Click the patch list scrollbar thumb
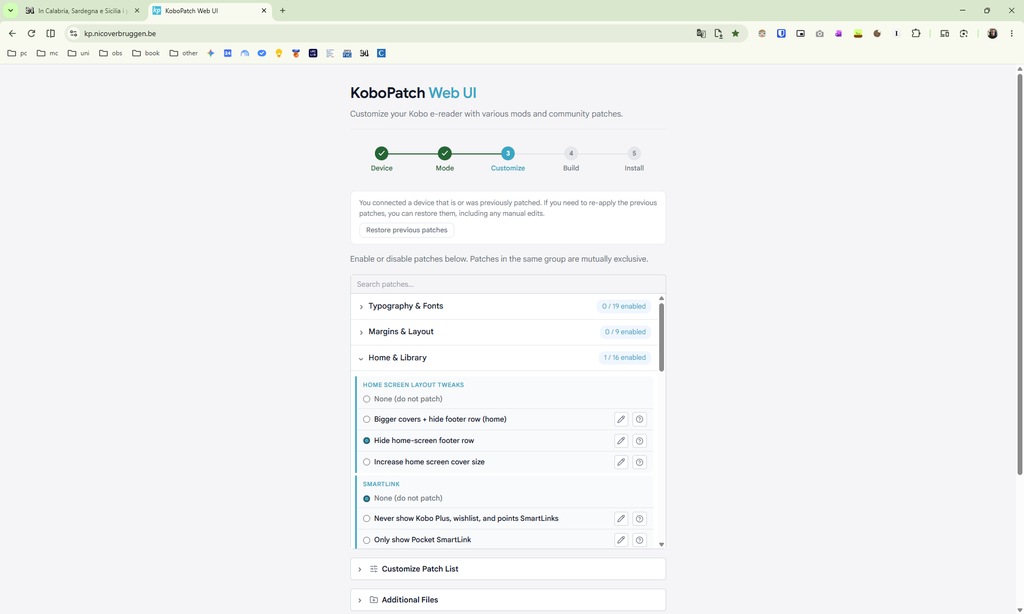 coord(662,337)
